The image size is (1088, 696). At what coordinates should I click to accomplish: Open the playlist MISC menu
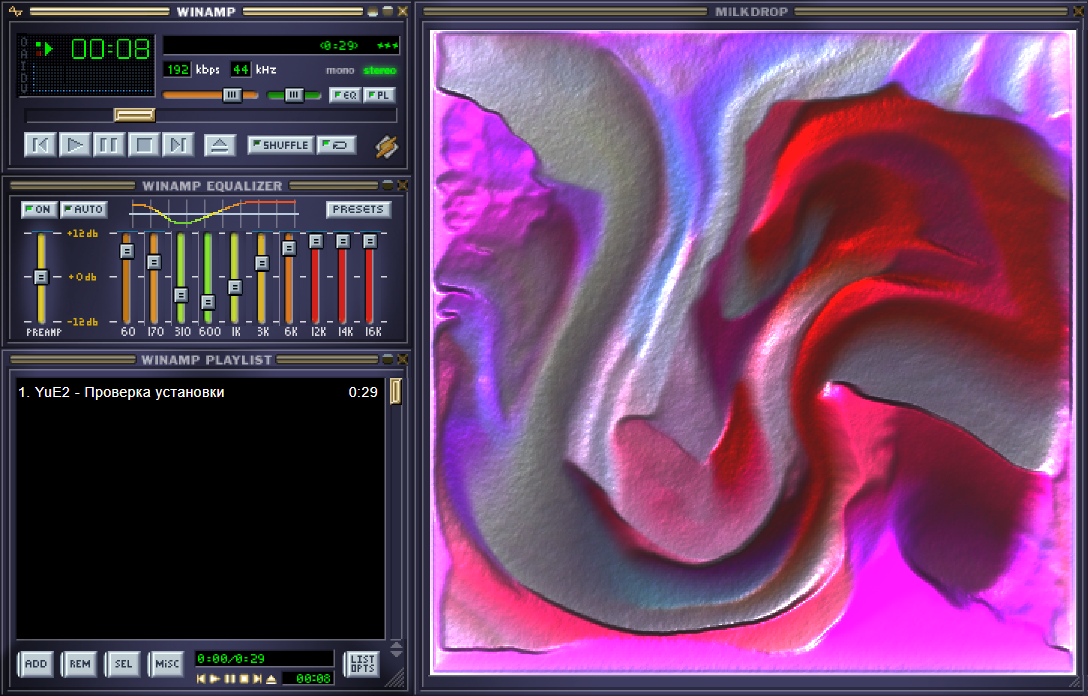(167, 664)
